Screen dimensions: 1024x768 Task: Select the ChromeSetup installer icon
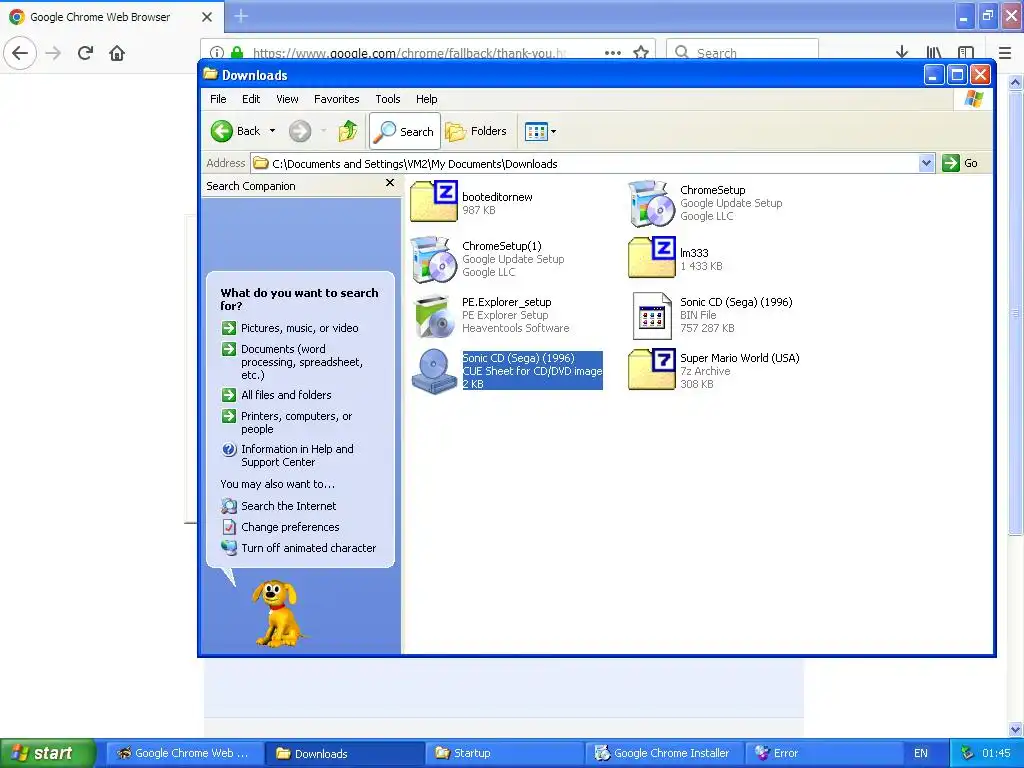click(651, 204)
